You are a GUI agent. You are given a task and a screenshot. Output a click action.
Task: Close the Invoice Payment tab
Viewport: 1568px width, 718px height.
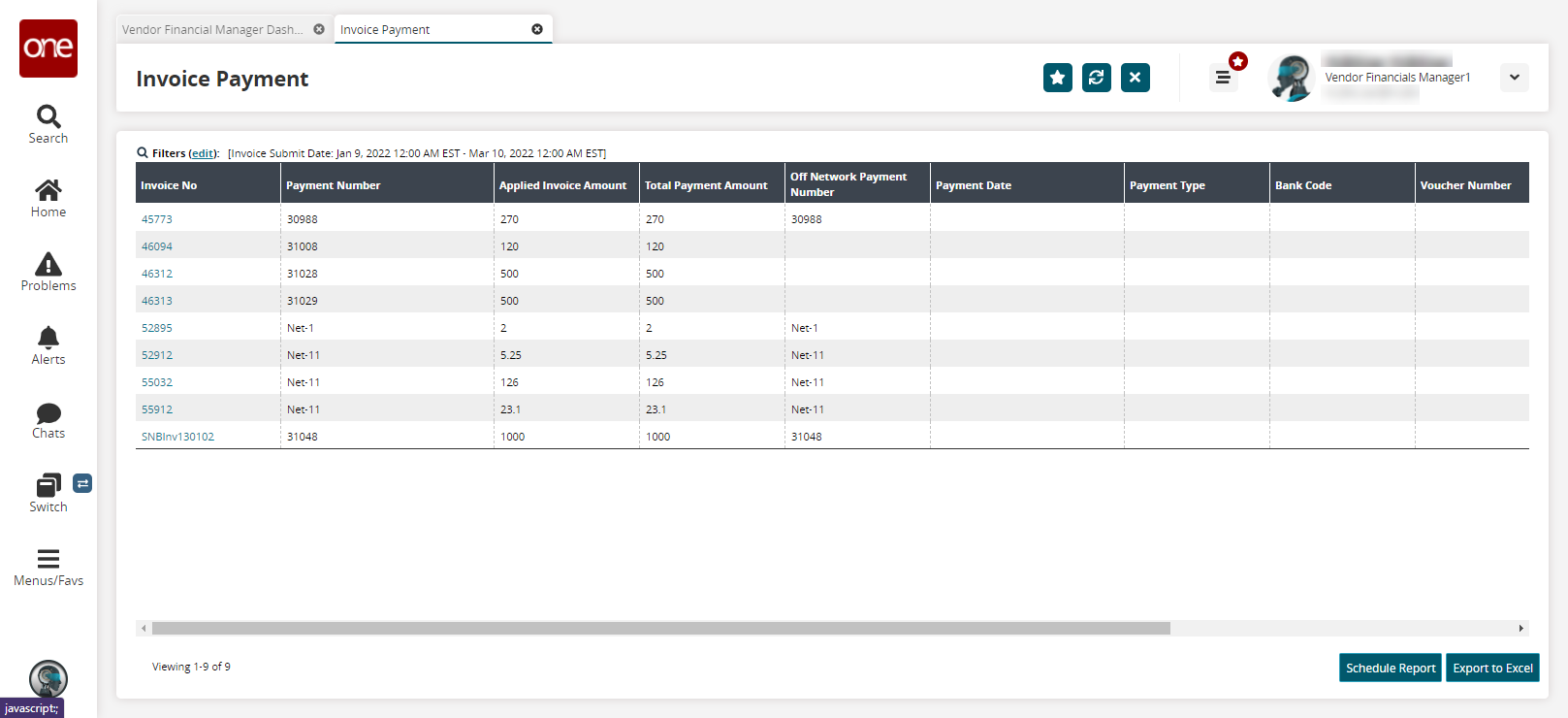537,29
